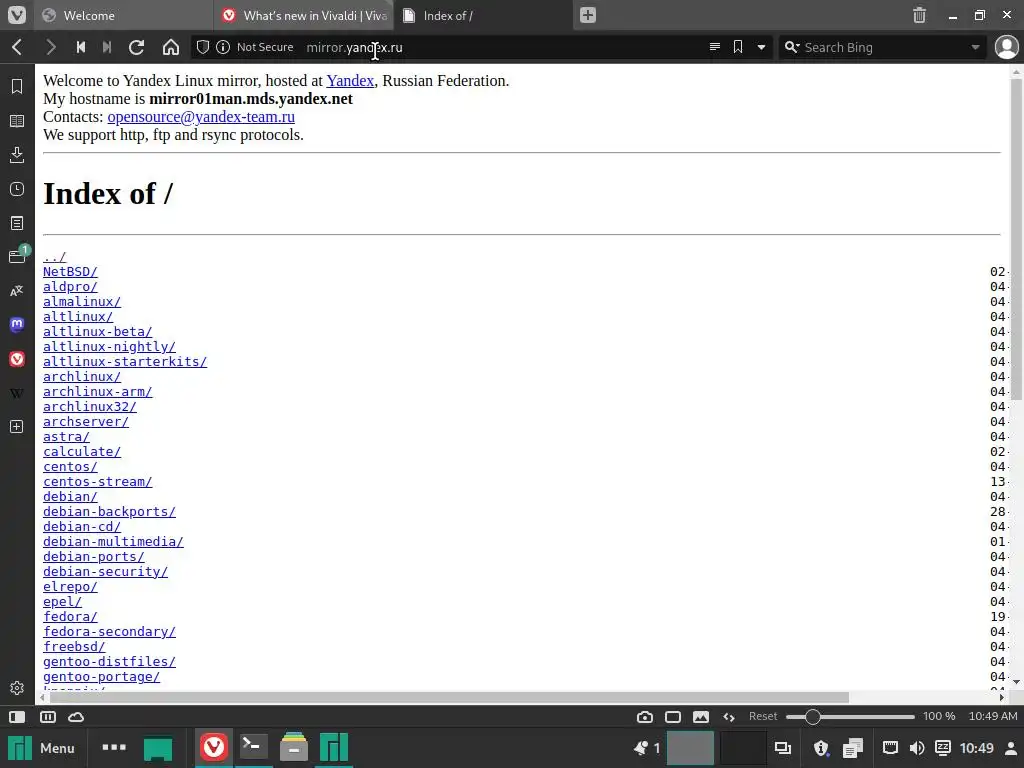Select the Index of / tab
Viewport: 1024px width, 768px height.
point(483,15)
